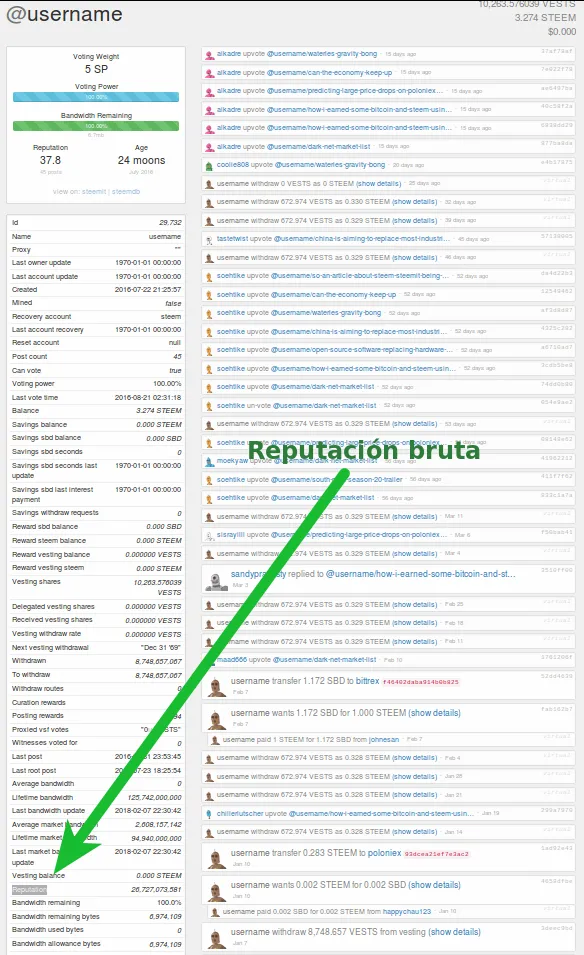Click the blue Voting Power progress bar
The width and height of the screenshot is (584, 955).
(96, 97)
